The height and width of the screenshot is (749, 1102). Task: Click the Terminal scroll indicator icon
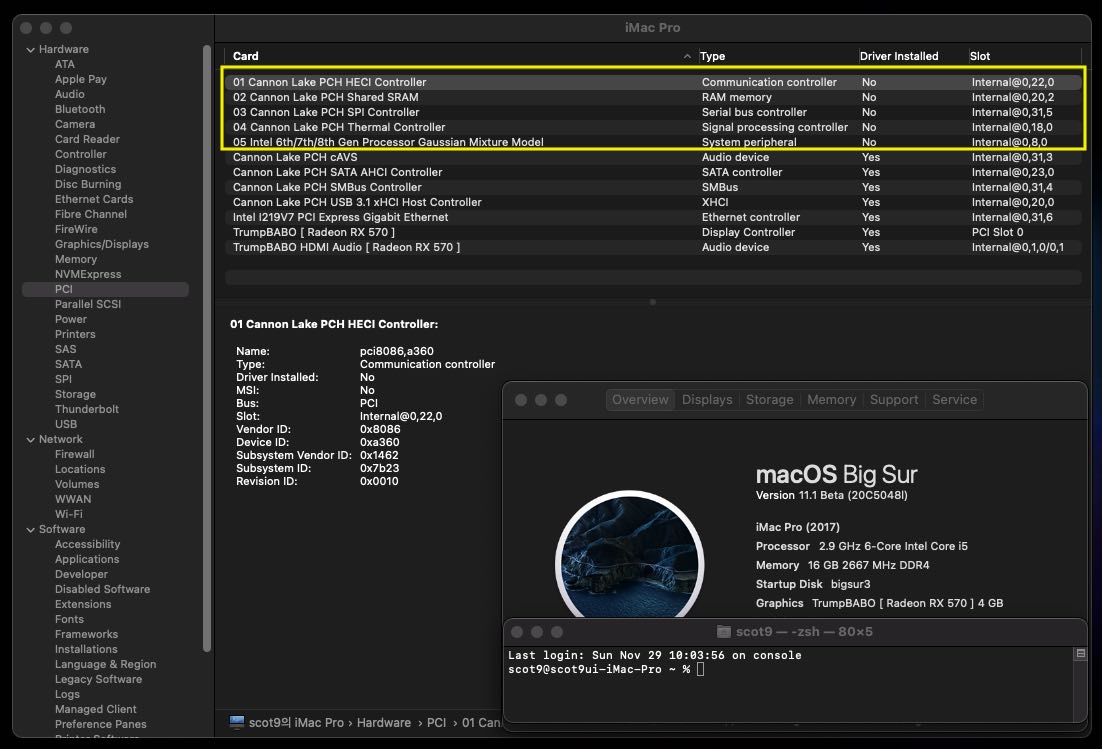point(1080,654)
